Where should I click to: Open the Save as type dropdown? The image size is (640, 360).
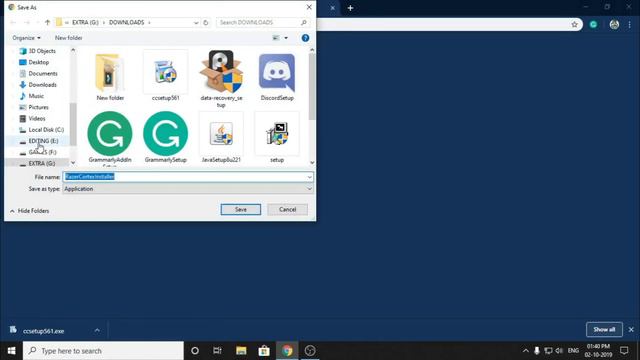tap(309, 189)
